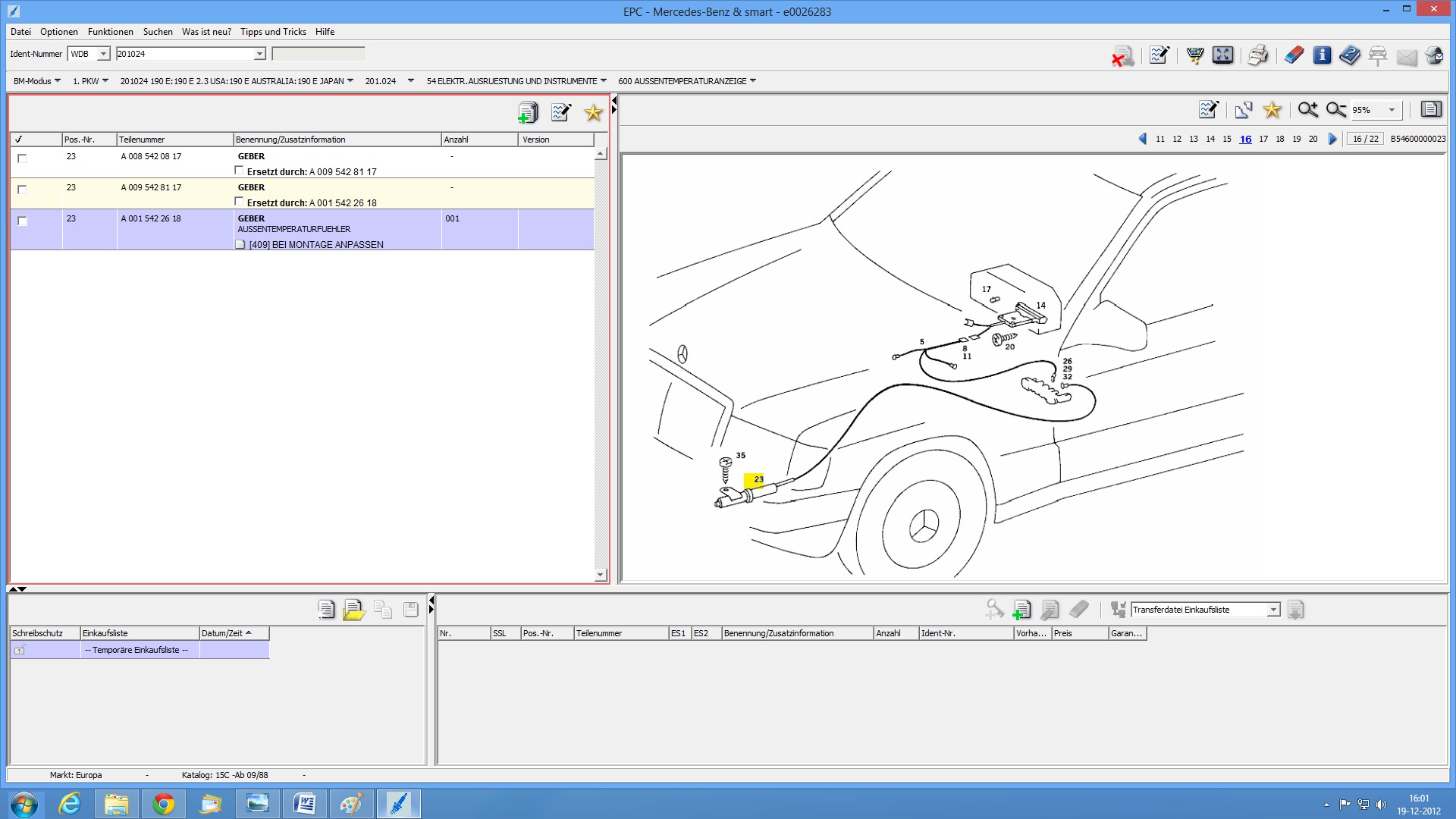Click the copy shopping list icon
1456x819 pixels.
pos(383,609)
